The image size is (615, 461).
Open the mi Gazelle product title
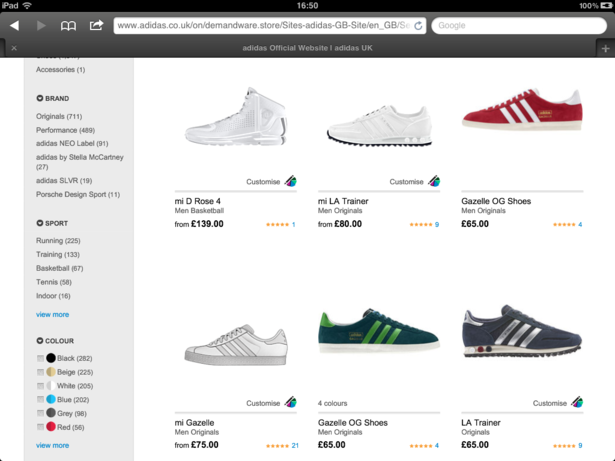pos(195,423)
